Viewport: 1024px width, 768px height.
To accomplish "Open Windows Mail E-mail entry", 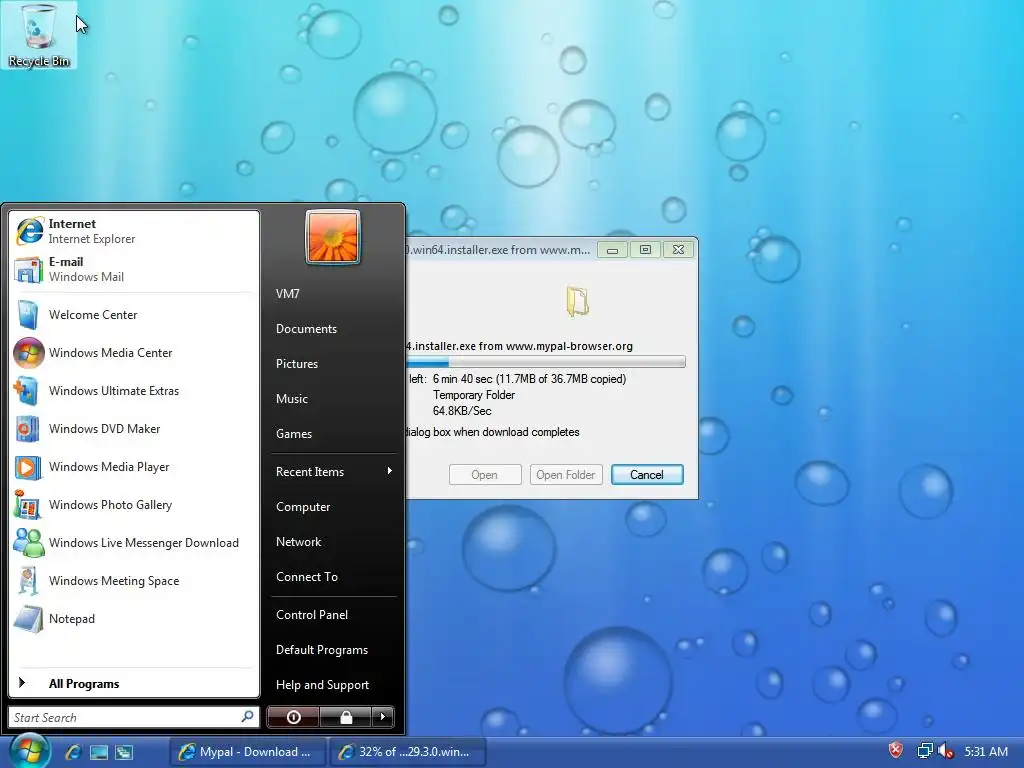I will [134, 269].
